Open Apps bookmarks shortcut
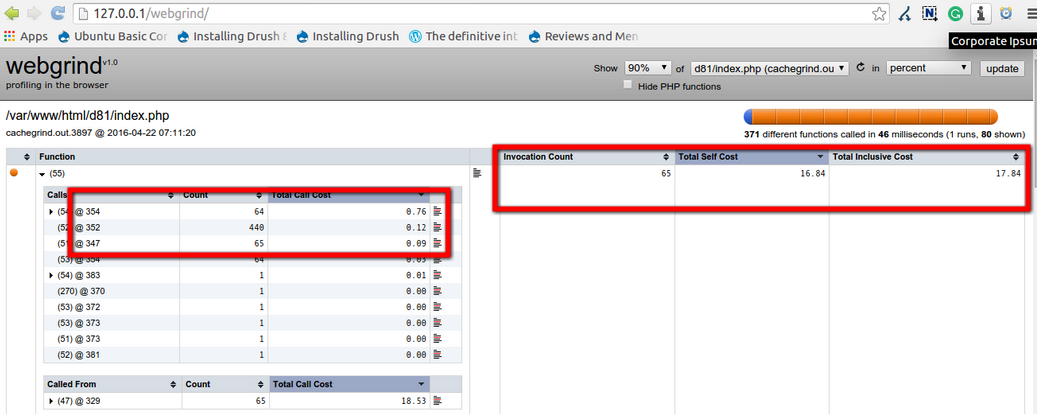 coord(26,36)
